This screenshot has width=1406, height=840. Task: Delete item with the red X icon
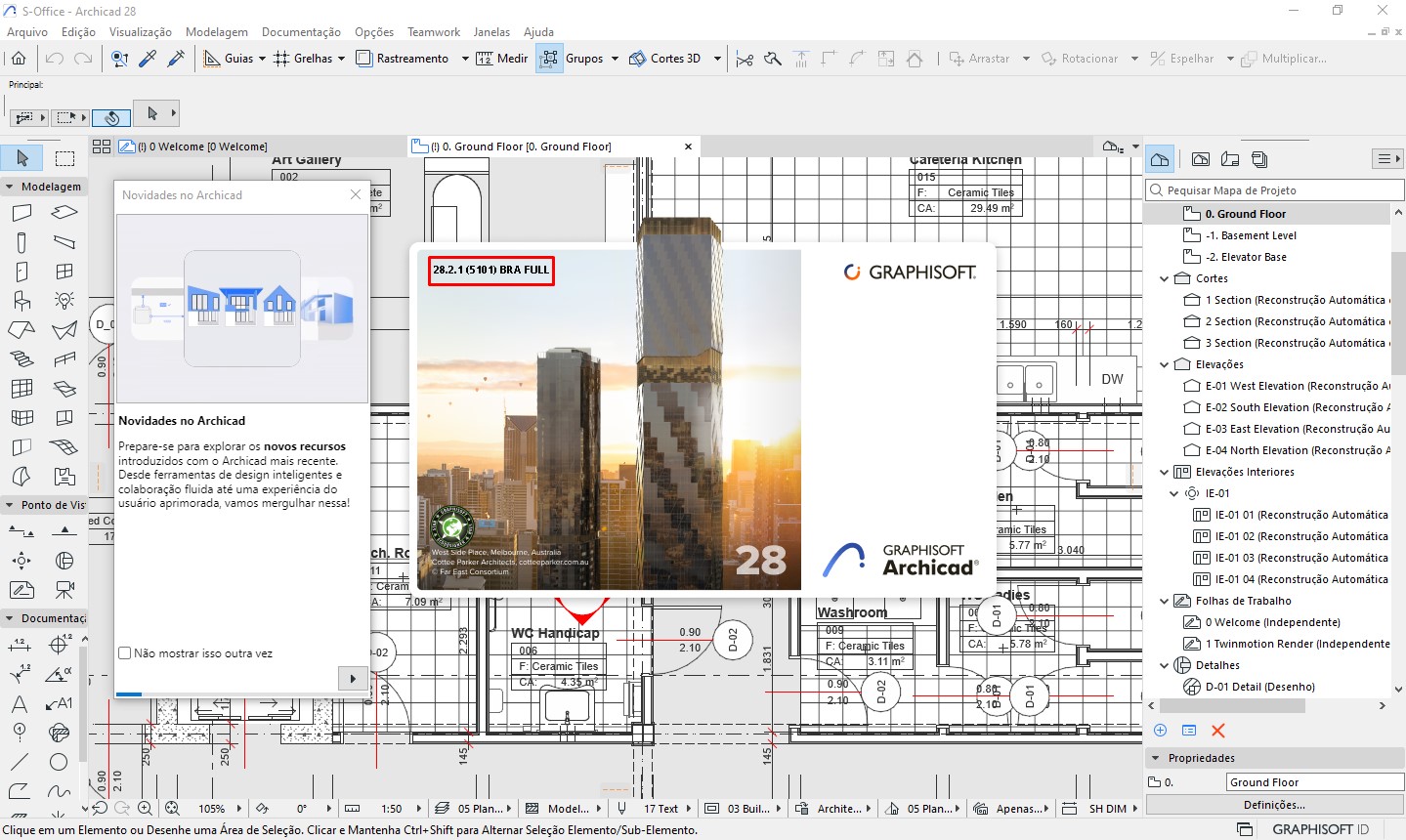pyautogui.click(x=1217, y=731)
